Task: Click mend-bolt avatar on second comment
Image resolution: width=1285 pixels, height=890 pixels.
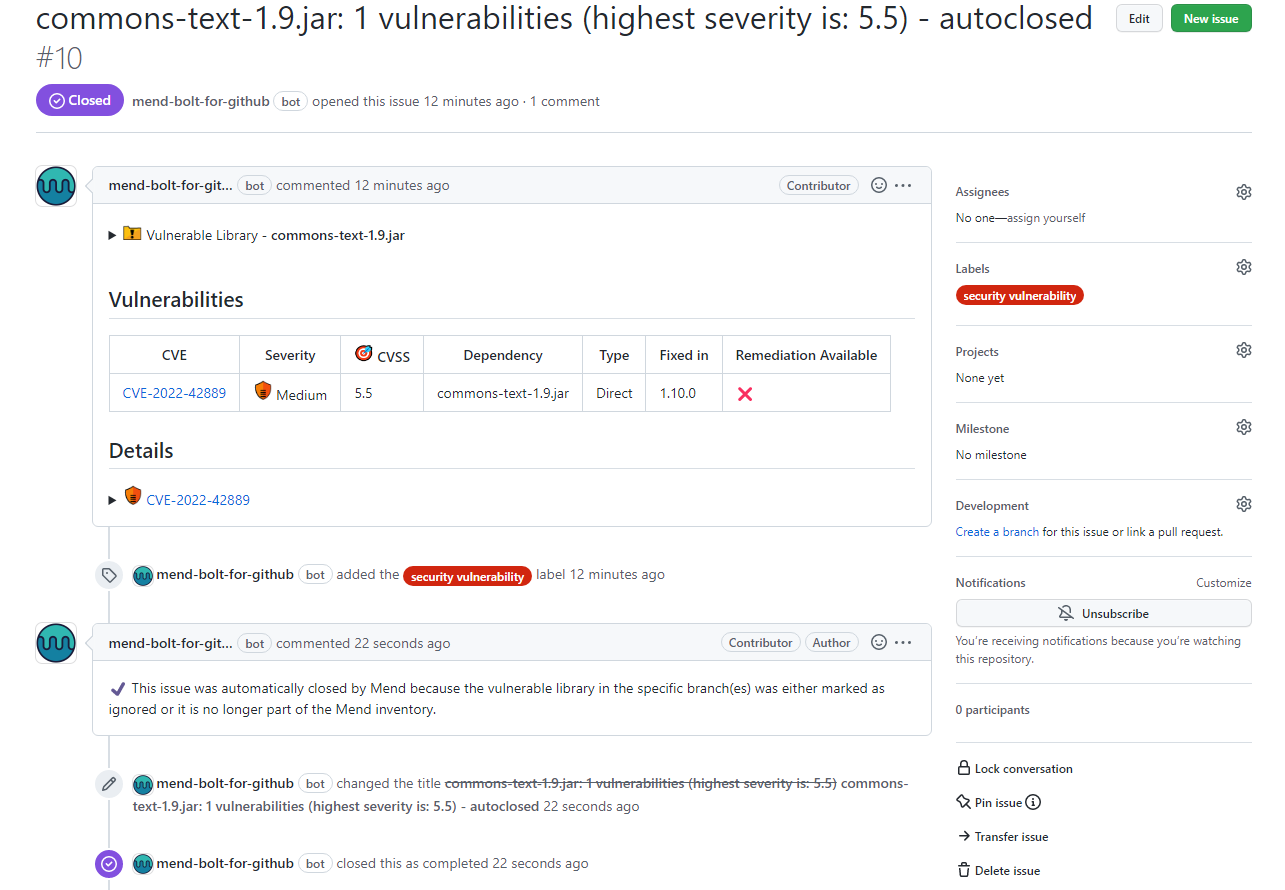Action: pos(56,643)
